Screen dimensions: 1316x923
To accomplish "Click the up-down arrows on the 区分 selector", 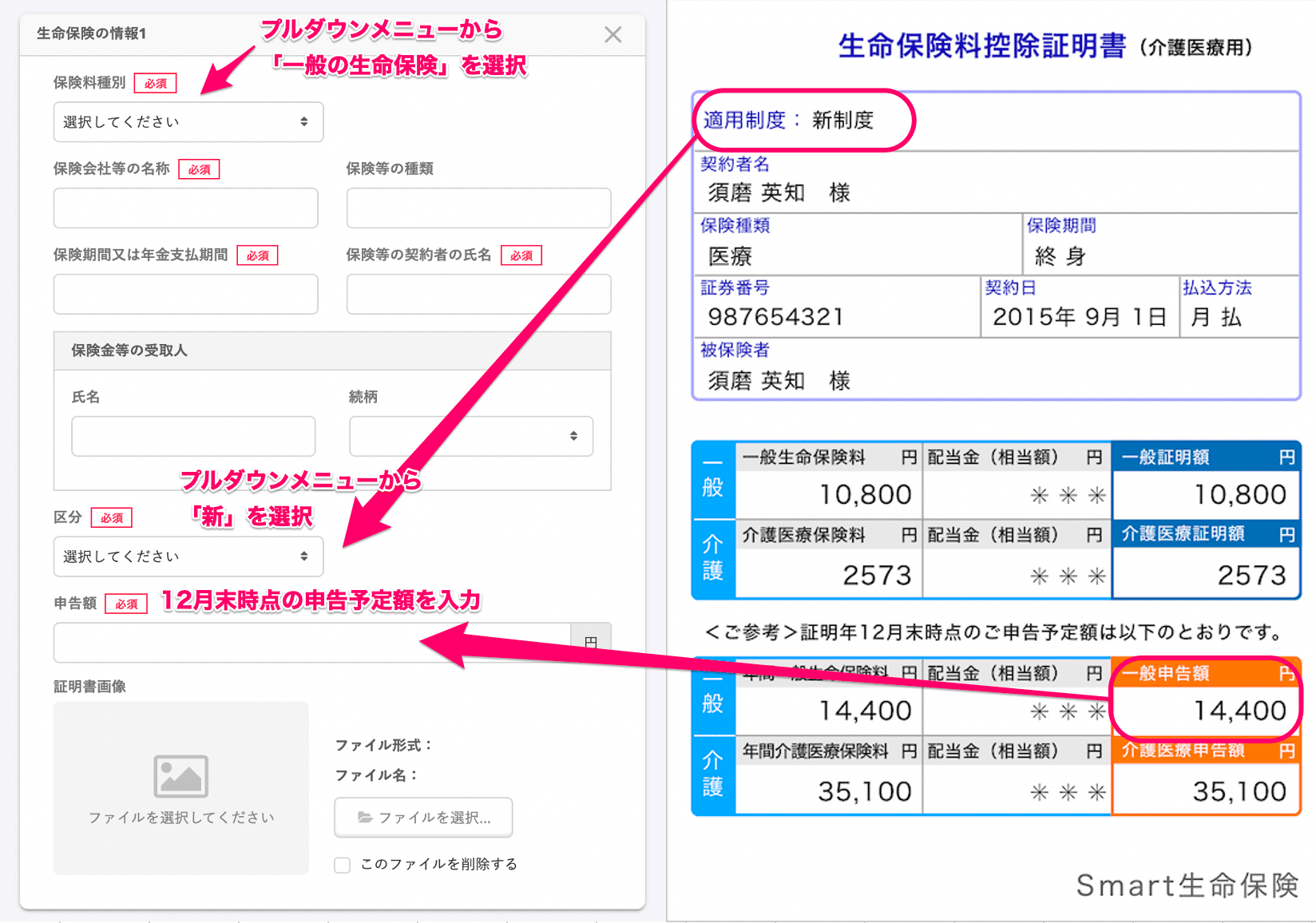I will coord(303,557).
